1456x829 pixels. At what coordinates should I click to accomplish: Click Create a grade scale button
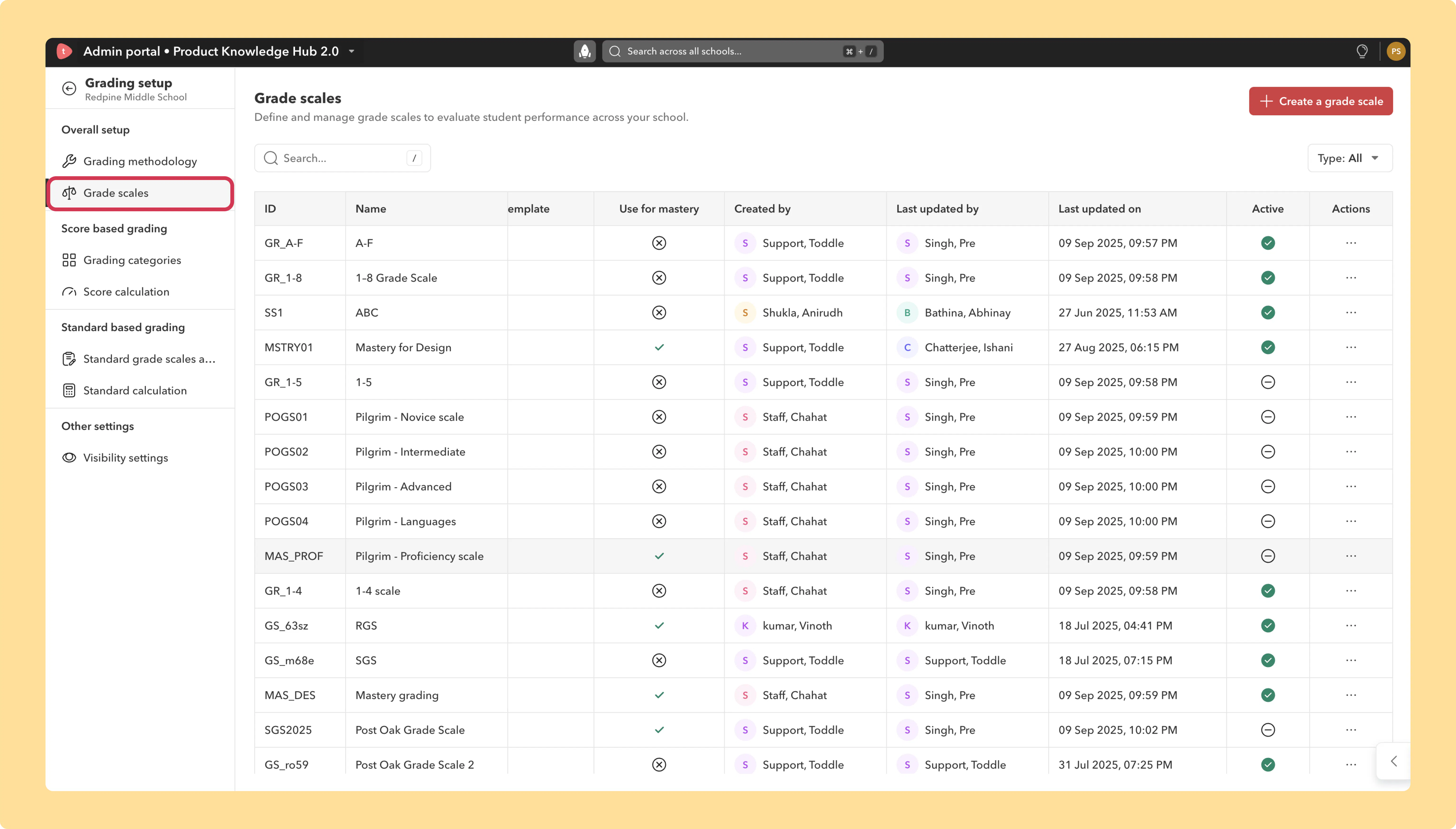click(x=1320, y=101)
